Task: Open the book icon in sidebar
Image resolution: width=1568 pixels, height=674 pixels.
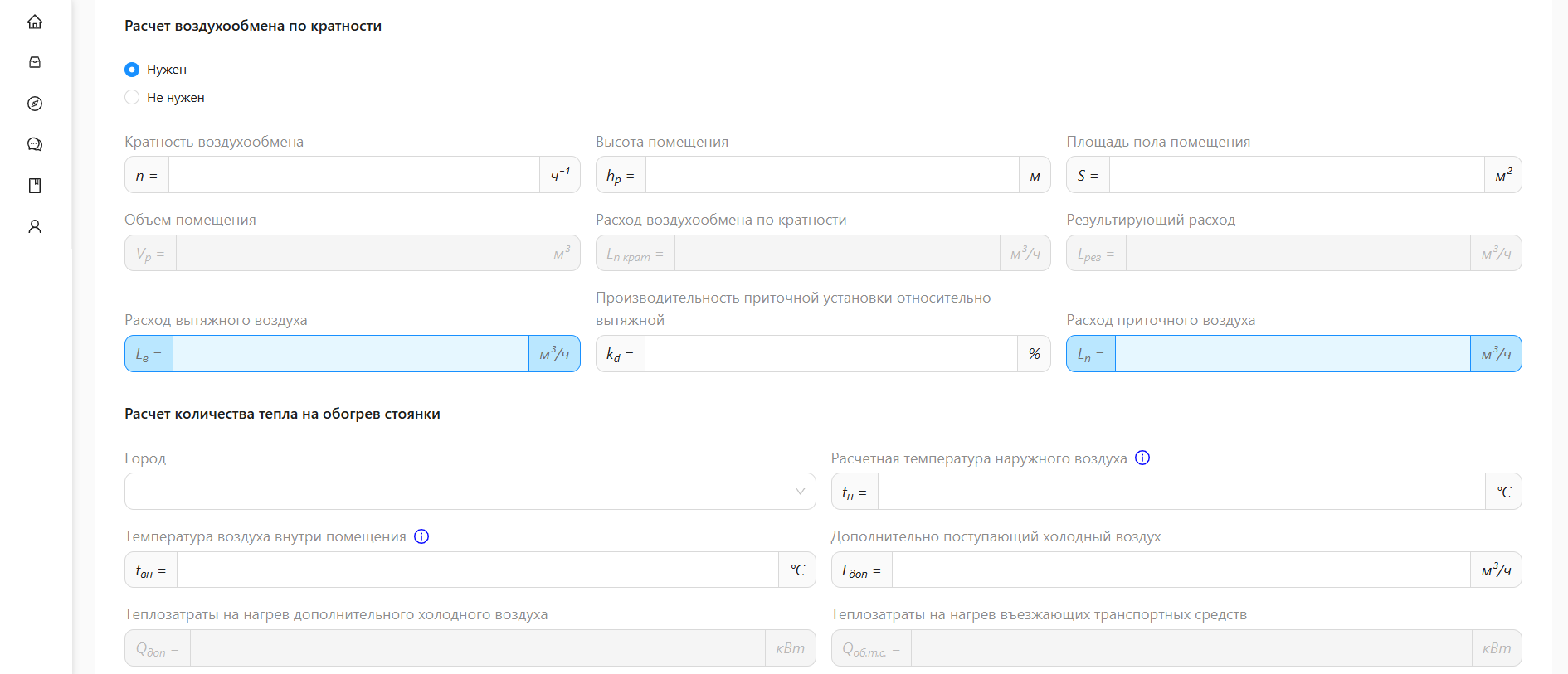Action: 35,186
